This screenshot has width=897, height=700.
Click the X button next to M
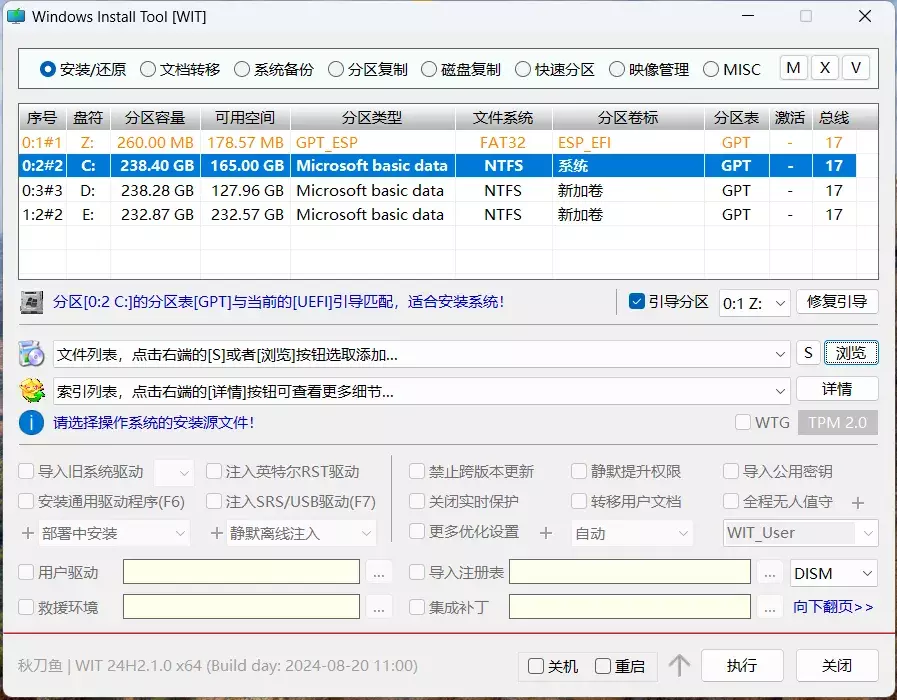pyautogui.click(x=825, y=68)
